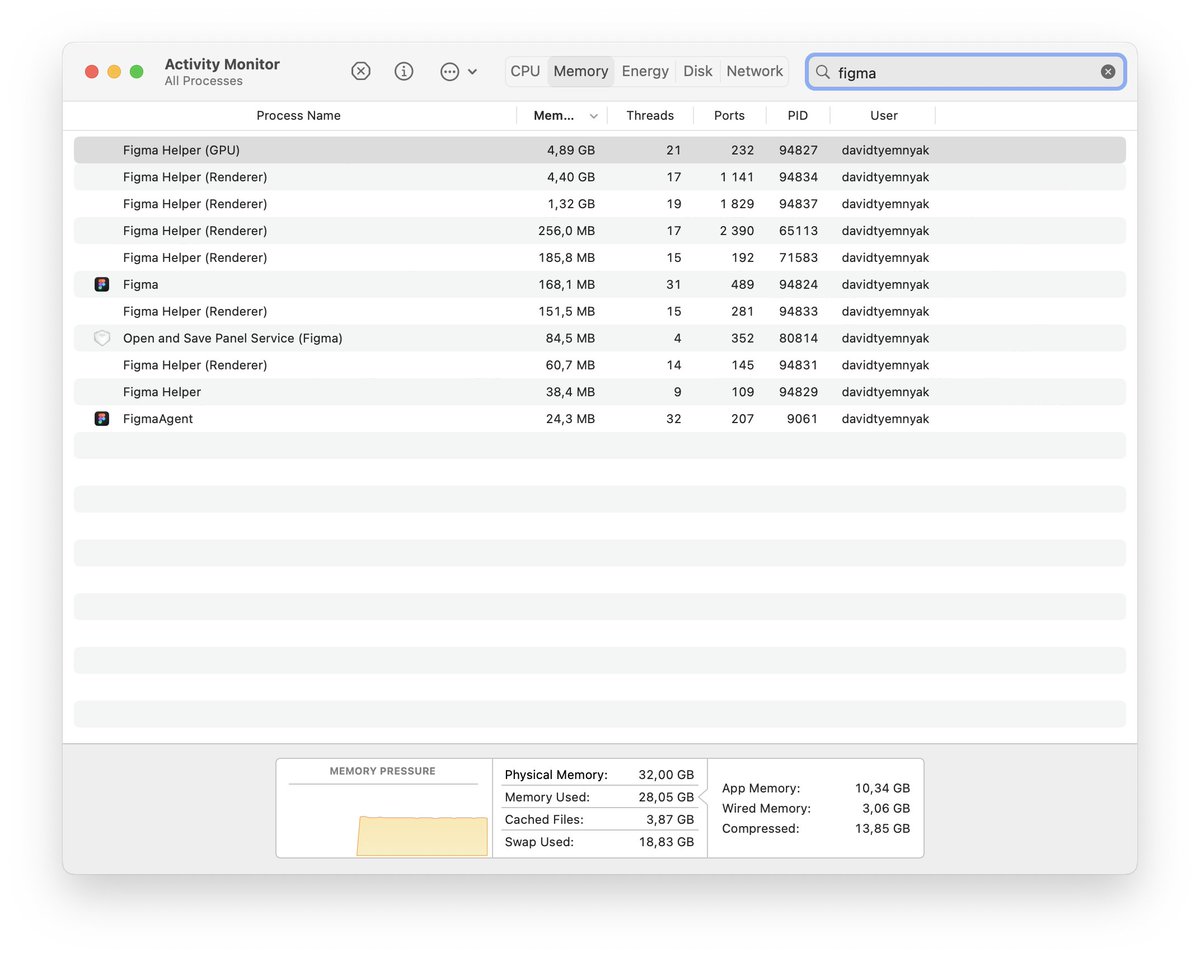The width and height of the screenshot is (1200, 957).
Task: Select the renderer process using 4,40 GB
Action: tap(600, 177)
